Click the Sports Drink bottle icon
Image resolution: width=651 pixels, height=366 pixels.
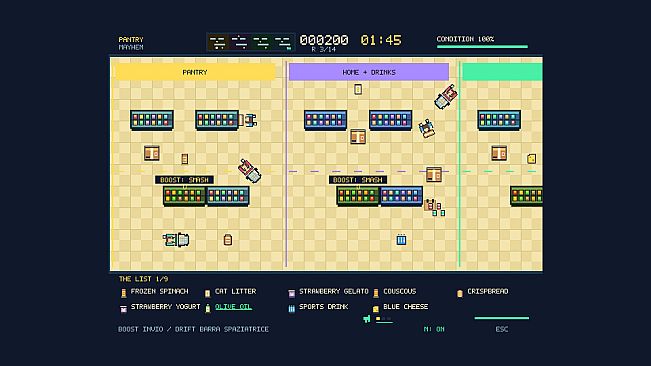tap(292, 308)
